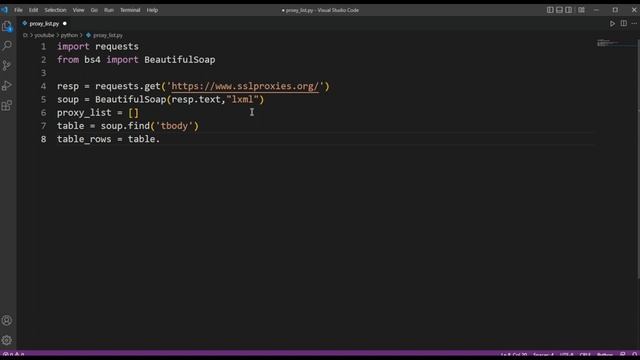
Task: Open the Run and Debug view
Action: point(7,86)
